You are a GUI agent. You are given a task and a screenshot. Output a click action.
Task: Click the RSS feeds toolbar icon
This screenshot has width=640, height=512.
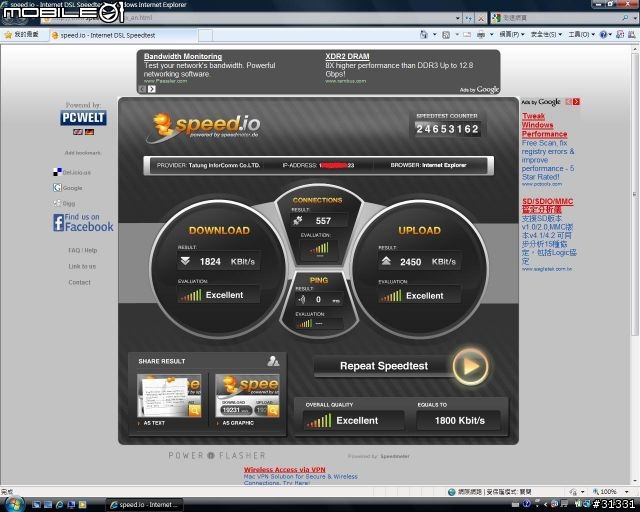coord(446,35)
